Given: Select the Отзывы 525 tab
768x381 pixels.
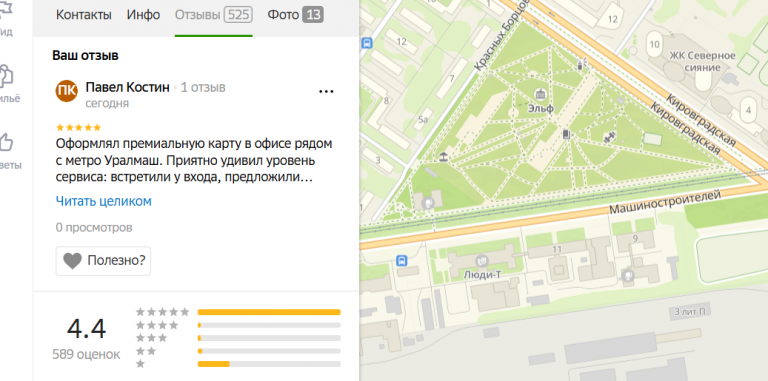Looking at the screenshot, I should tap(214, 15).
